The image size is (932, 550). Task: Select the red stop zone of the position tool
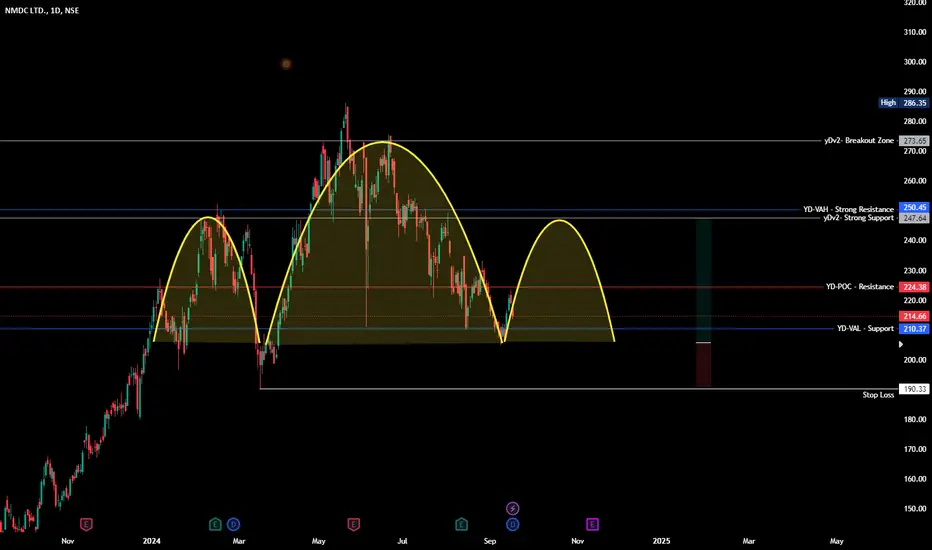point(704,365)
